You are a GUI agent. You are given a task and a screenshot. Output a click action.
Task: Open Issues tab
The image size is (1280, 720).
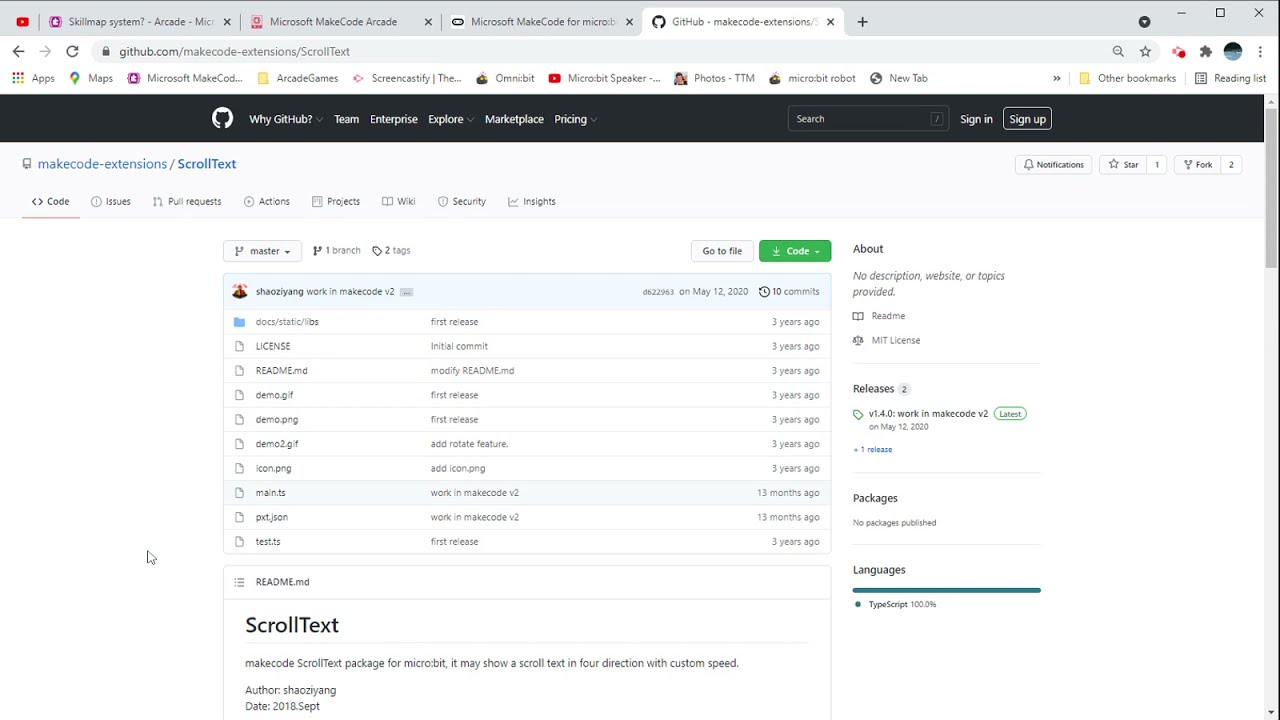point(111,201)
